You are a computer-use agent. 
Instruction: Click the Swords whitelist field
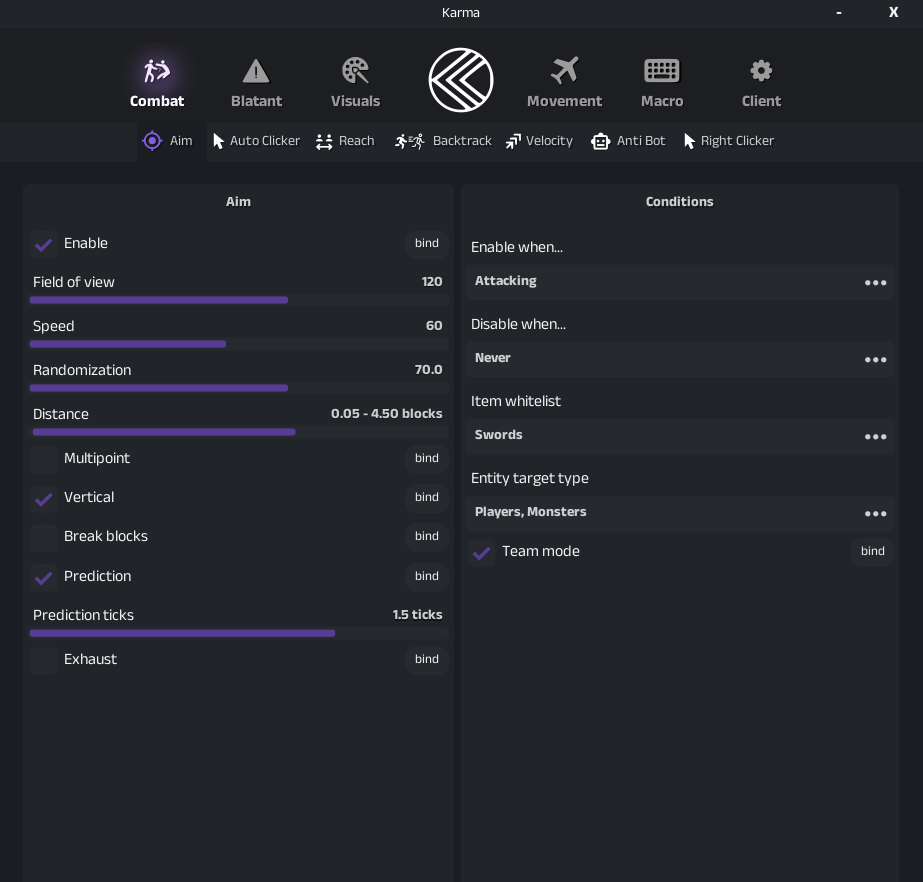(x=680, y=436)
